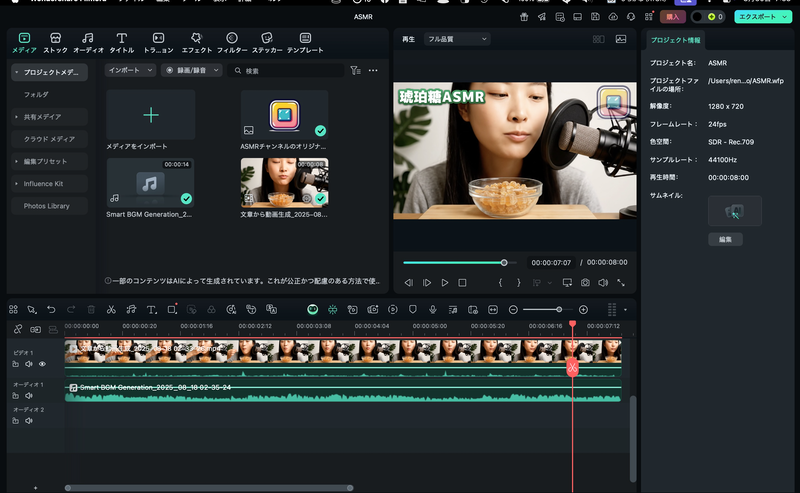Screen dimensions: 800x493
Task: Click the timeline zoom slider
Action: (548, 310)
